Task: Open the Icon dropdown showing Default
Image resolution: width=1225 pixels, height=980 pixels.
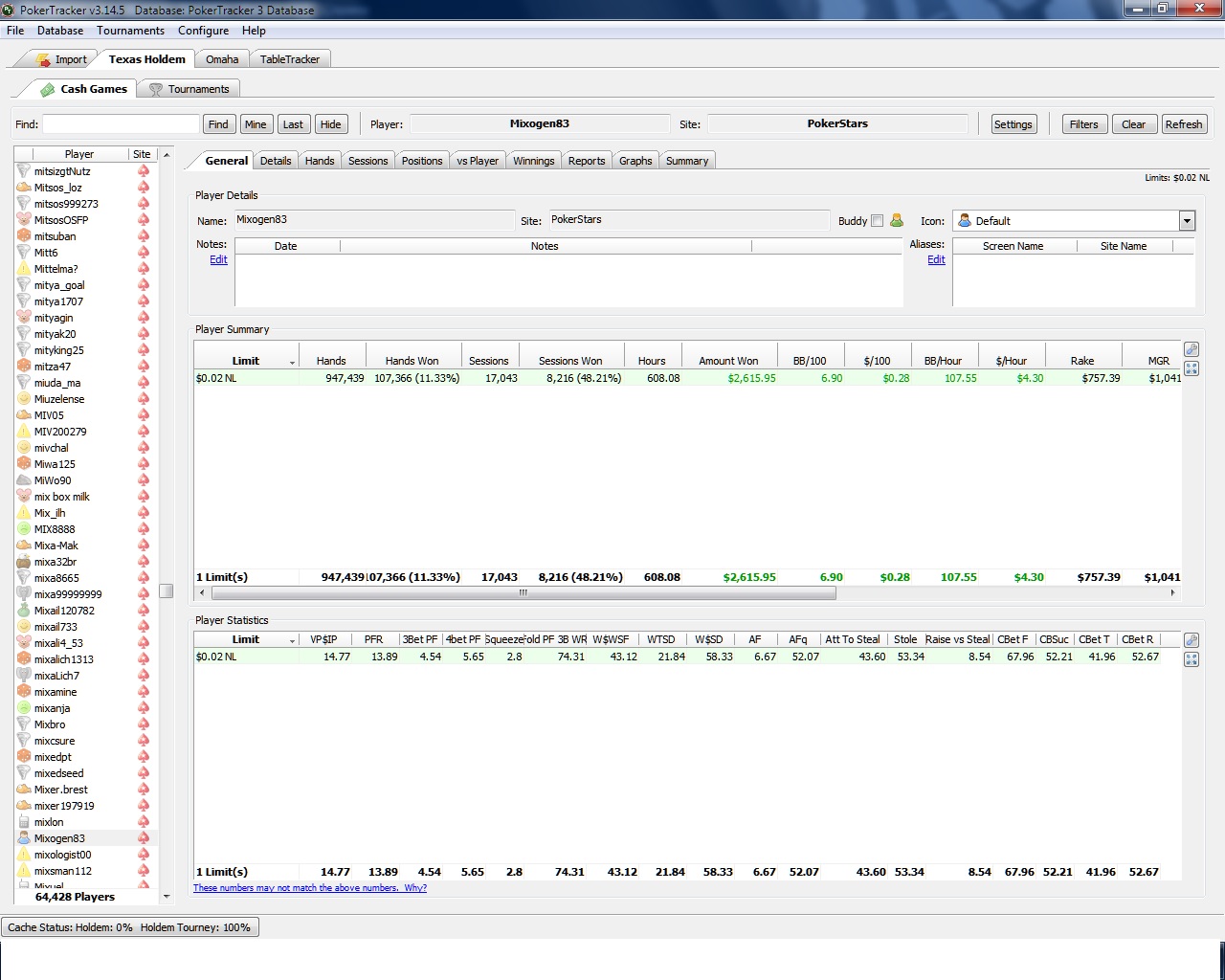Action: (1187, 221)
